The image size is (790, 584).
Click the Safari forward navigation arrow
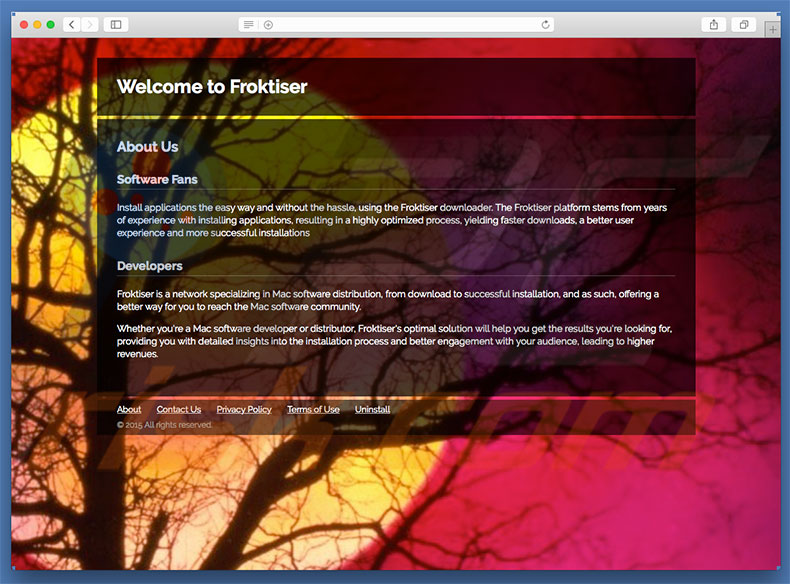click(x=91, y=24)
